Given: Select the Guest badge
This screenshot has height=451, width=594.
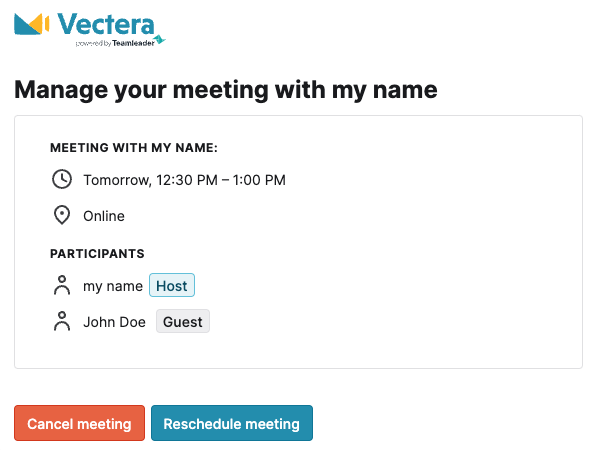Looking at the screenshot, I should [183, 321].
